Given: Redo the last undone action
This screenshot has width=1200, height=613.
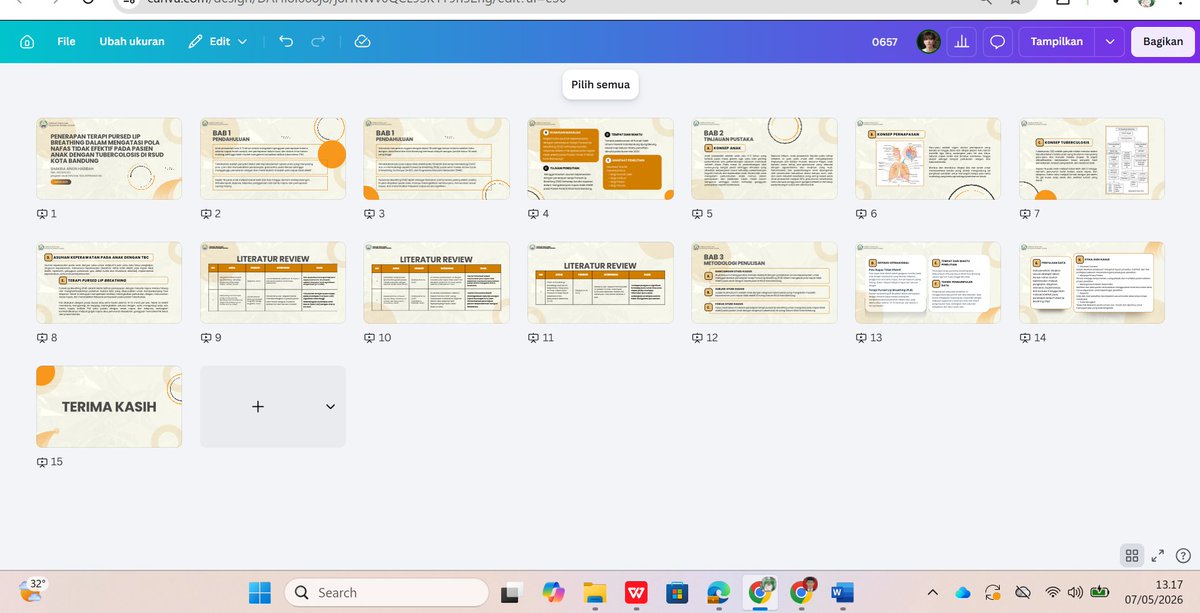Looking at the screenshot, I should [x=318, y=42].
